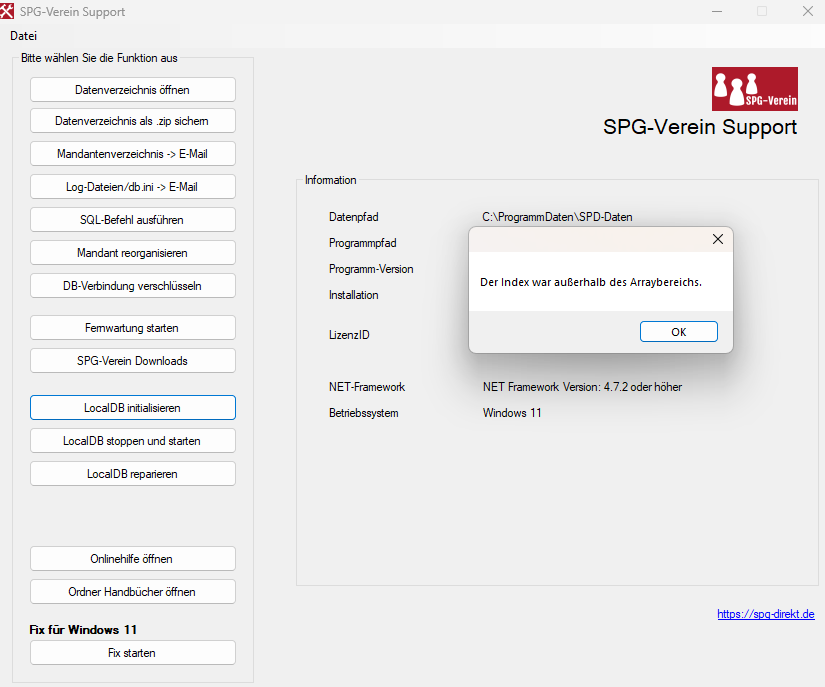825x687 pixels.
Task: Click the Windows 11 Betriebssystem value
Action: 512,413
